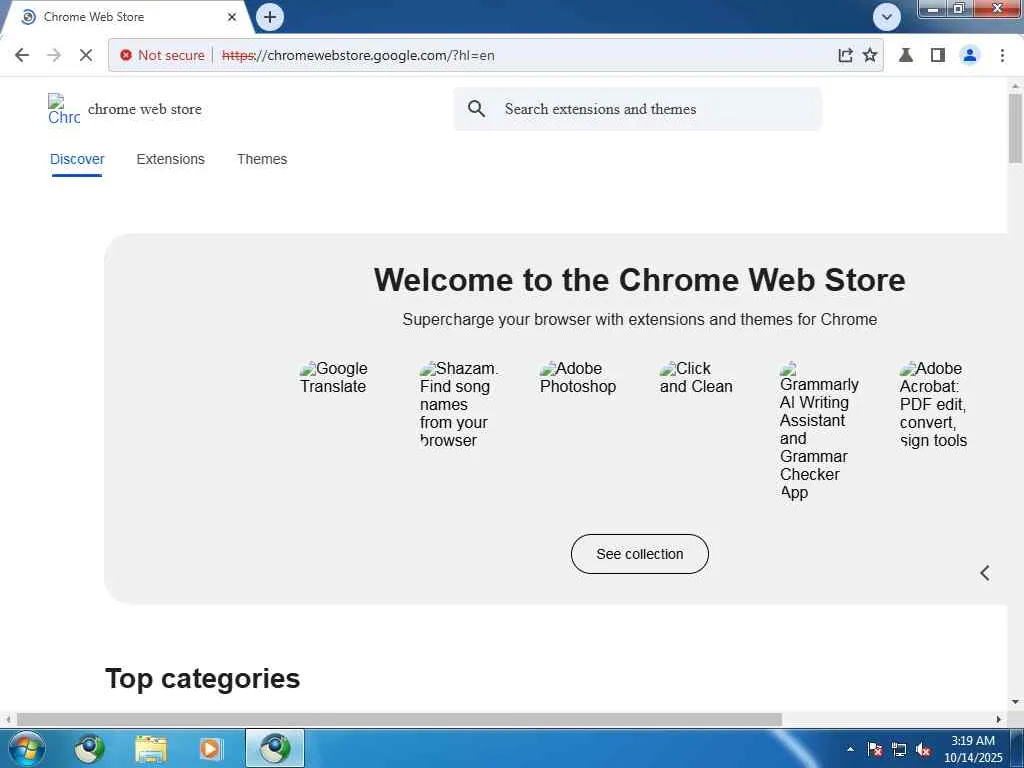Viewport: 1024px width, 768px height.
Task: Click the network tray icon
Action: click(x=899, y=749)
